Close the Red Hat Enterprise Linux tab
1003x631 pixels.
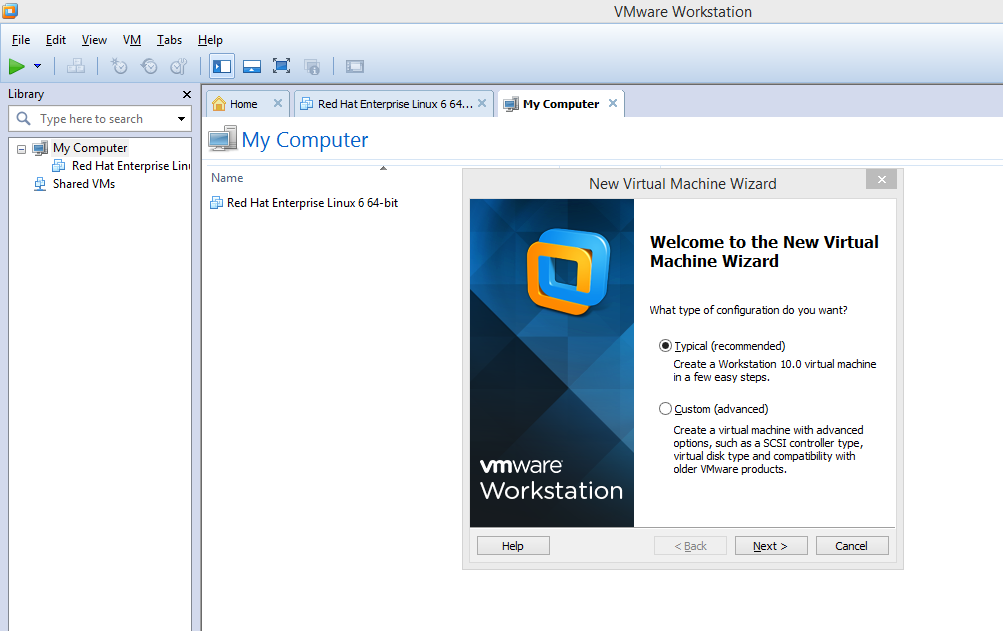[482, 103]
